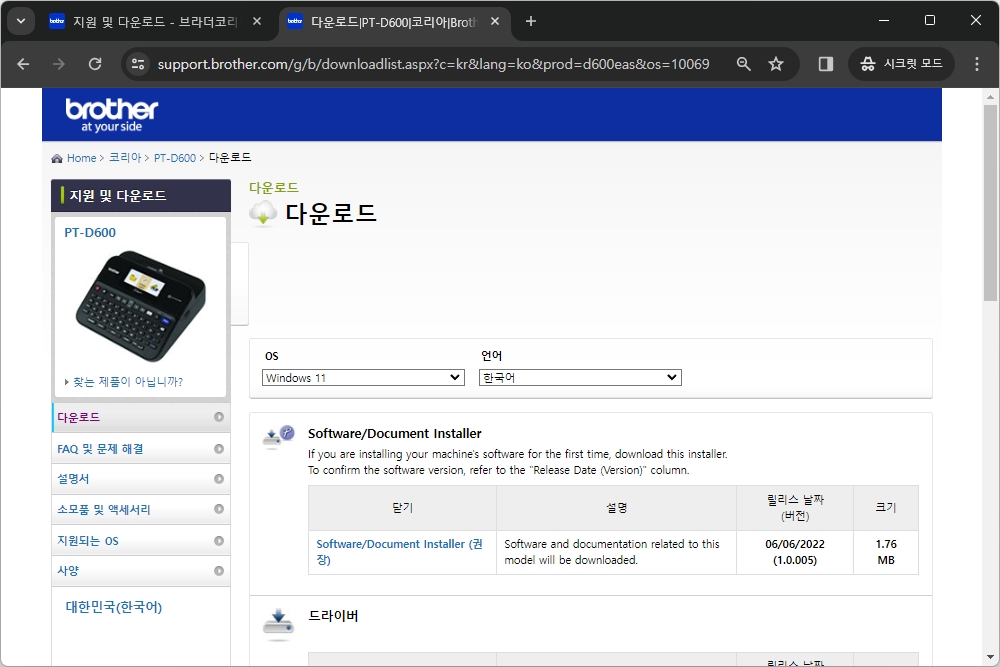
Task: Click the 1.76 MB size cell
Action: coord(886,552)
